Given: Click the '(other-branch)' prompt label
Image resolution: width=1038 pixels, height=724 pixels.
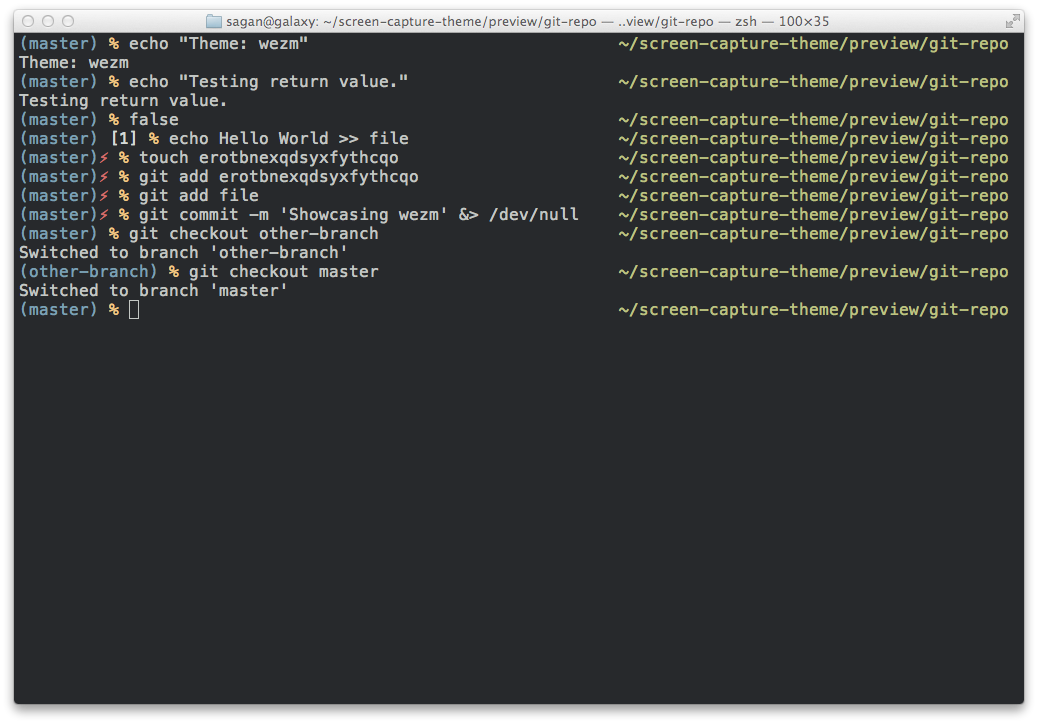Looking at the screenshot, I should tap(88, 271).
